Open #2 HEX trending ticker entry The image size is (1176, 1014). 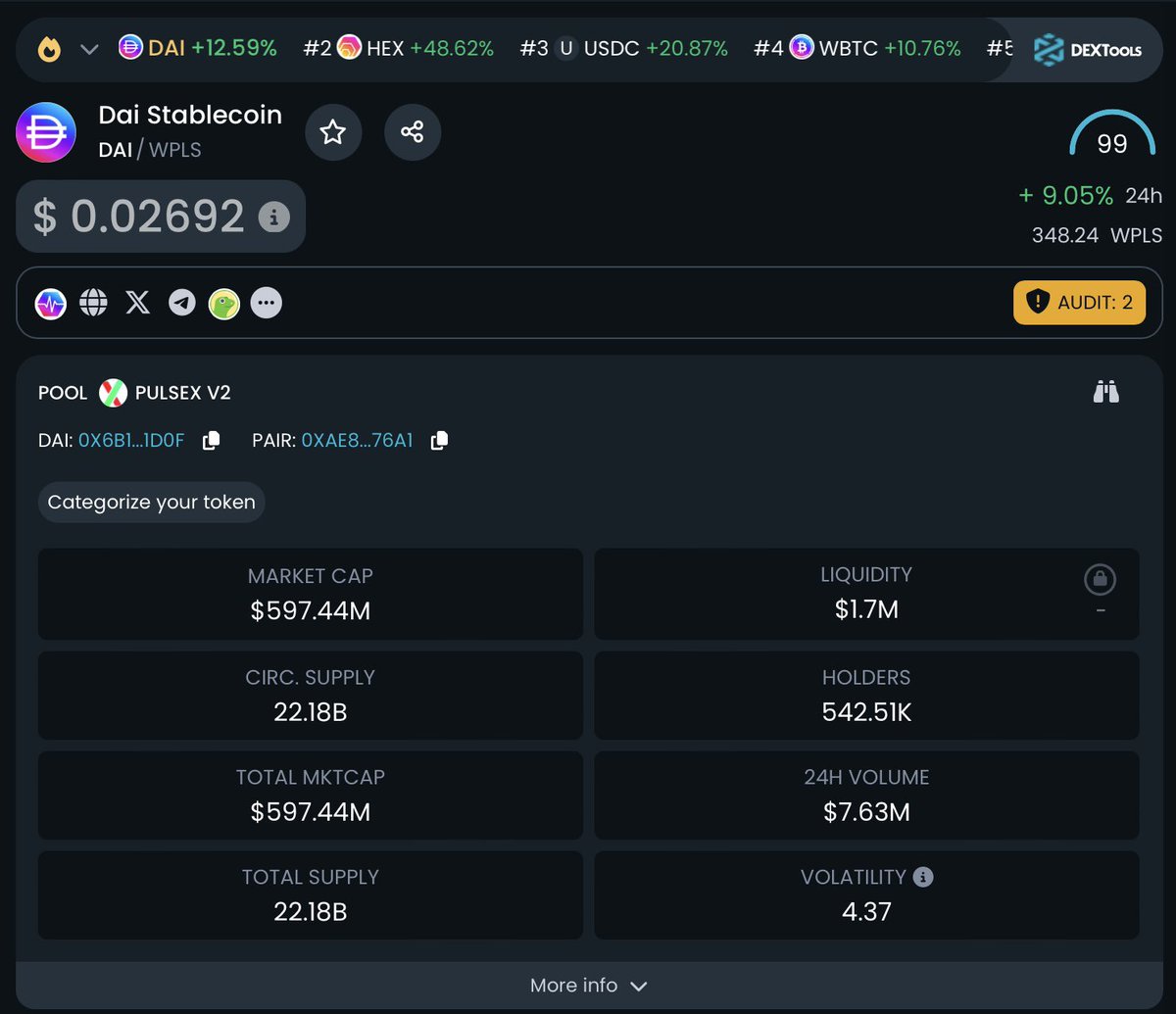398,47
